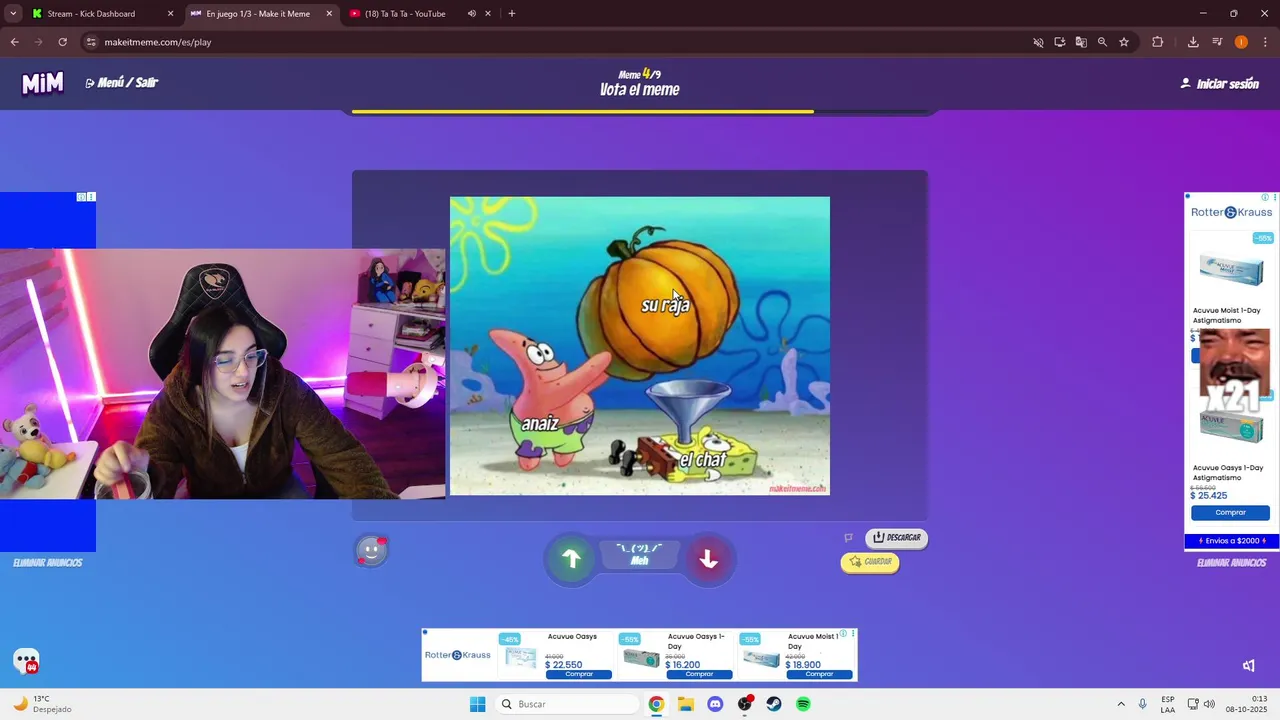Click Comprar on $18.900 Acuvue Moist ad
The width and height of the screenshot is (1280, 720).
819,674
